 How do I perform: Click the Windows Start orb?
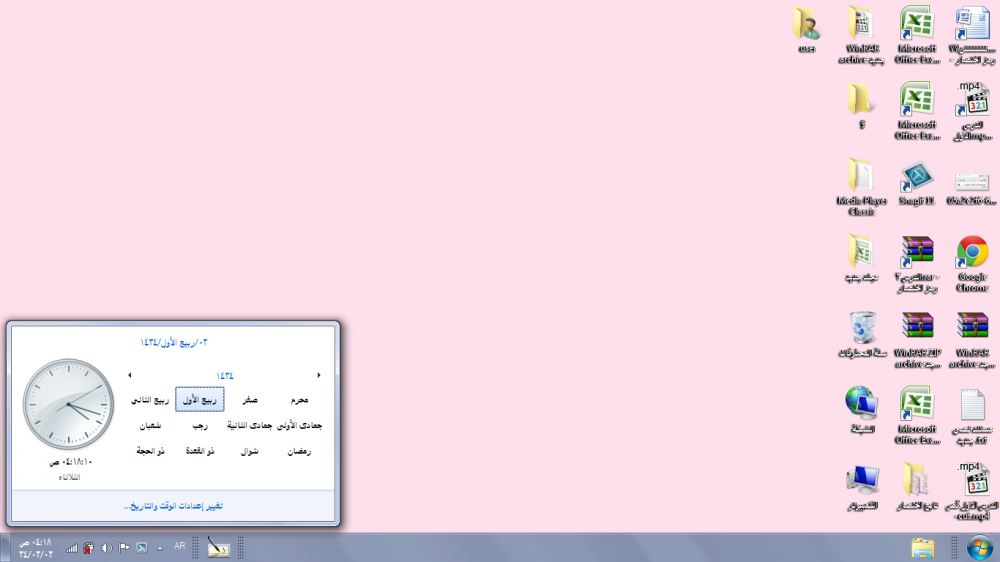point(980,547)
